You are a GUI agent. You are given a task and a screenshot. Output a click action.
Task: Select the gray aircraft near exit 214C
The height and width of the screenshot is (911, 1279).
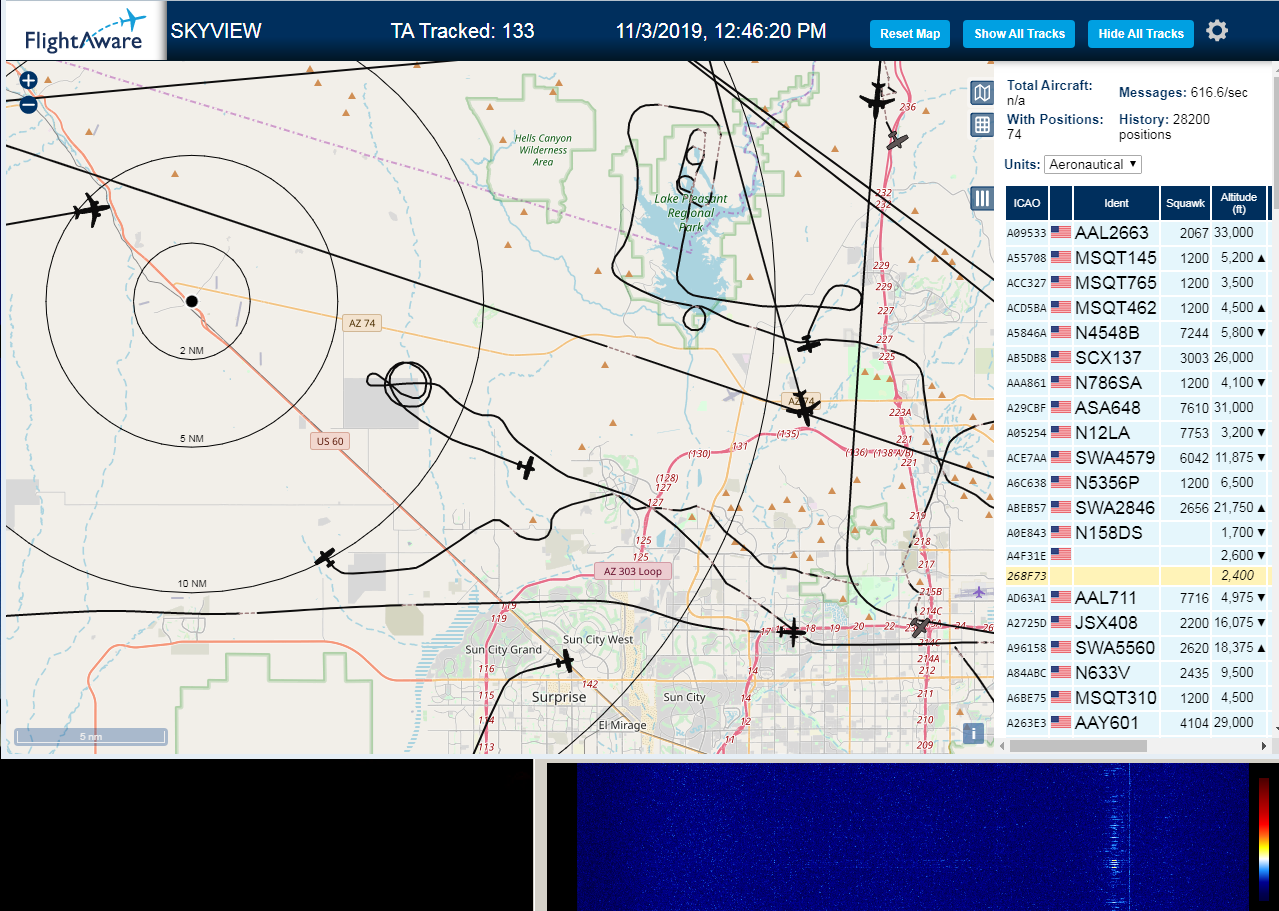(x=919, y=627)
